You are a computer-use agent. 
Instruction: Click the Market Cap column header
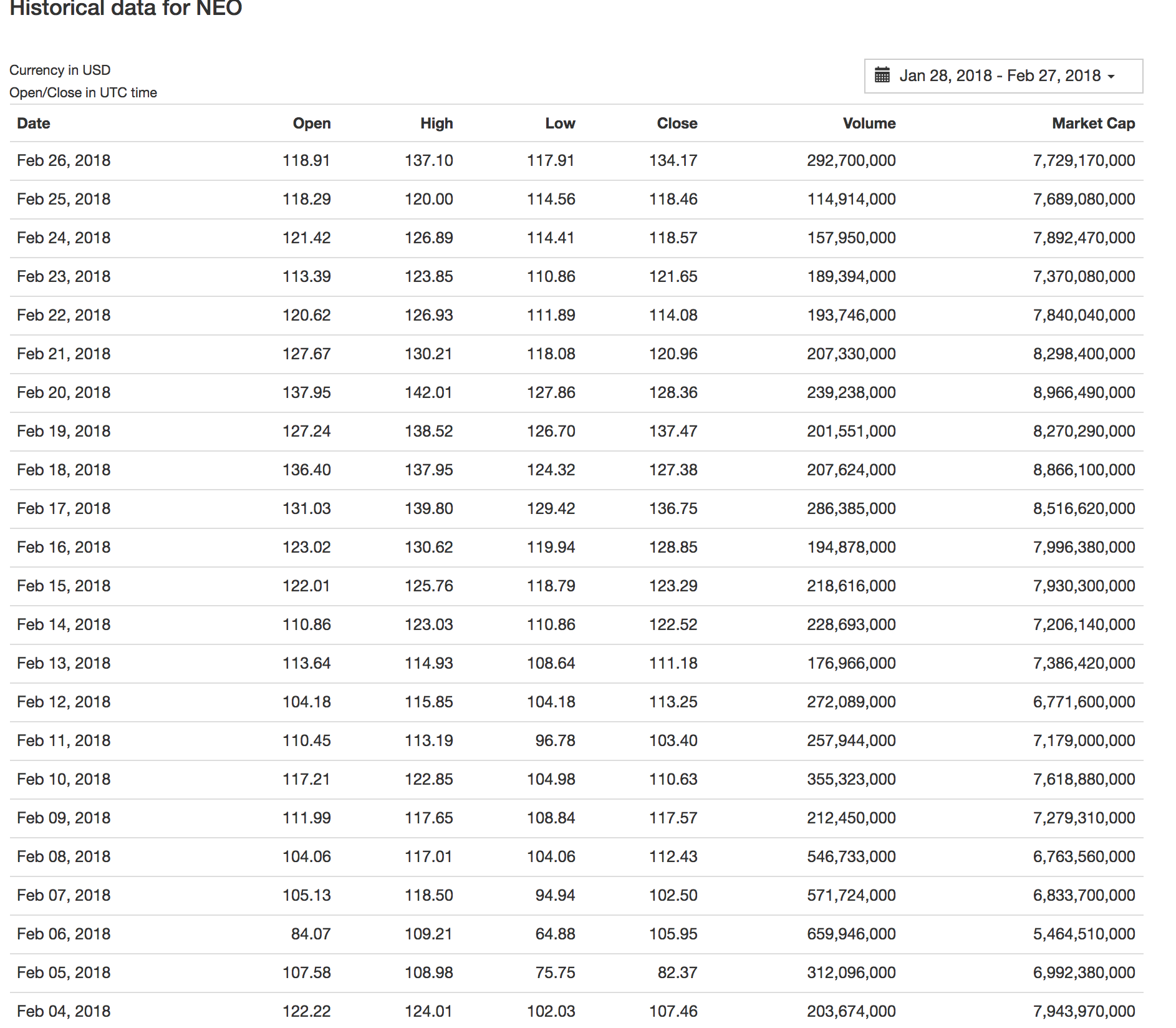(x=1094, y=124)
